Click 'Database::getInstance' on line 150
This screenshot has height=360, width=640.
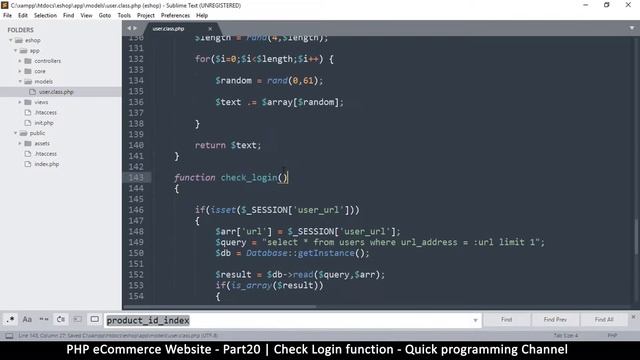pyautogui.click(x=300, y=253)
